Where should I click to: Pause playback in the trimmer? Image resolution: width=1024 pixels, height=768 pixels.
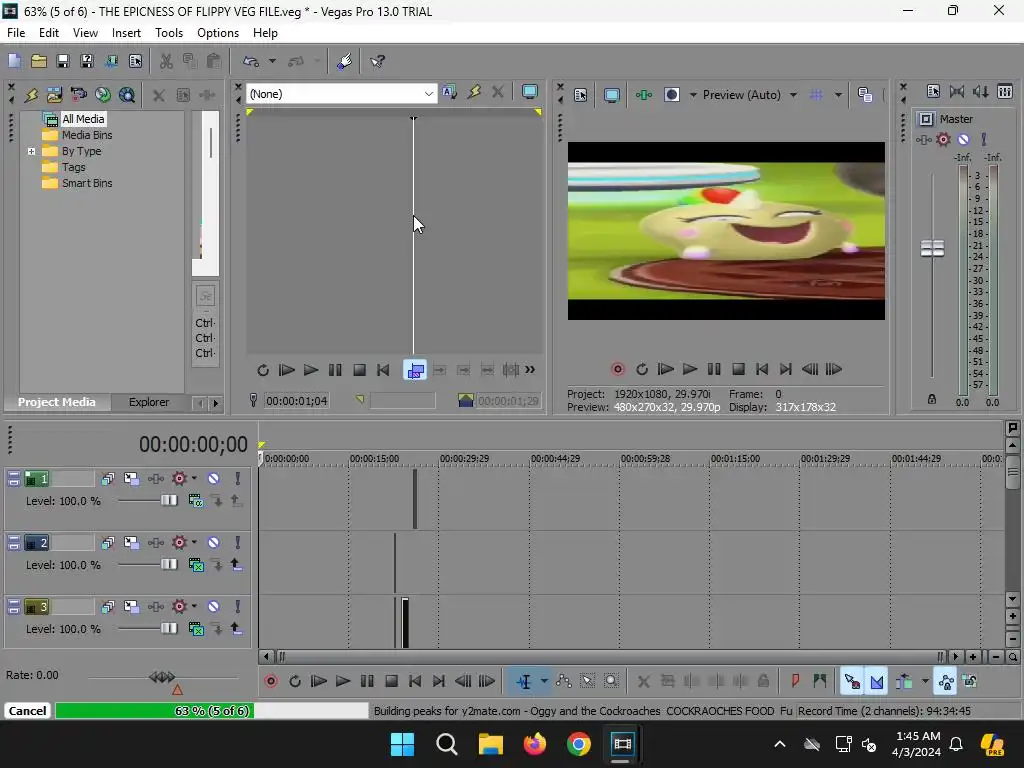(x=335, y=370)
